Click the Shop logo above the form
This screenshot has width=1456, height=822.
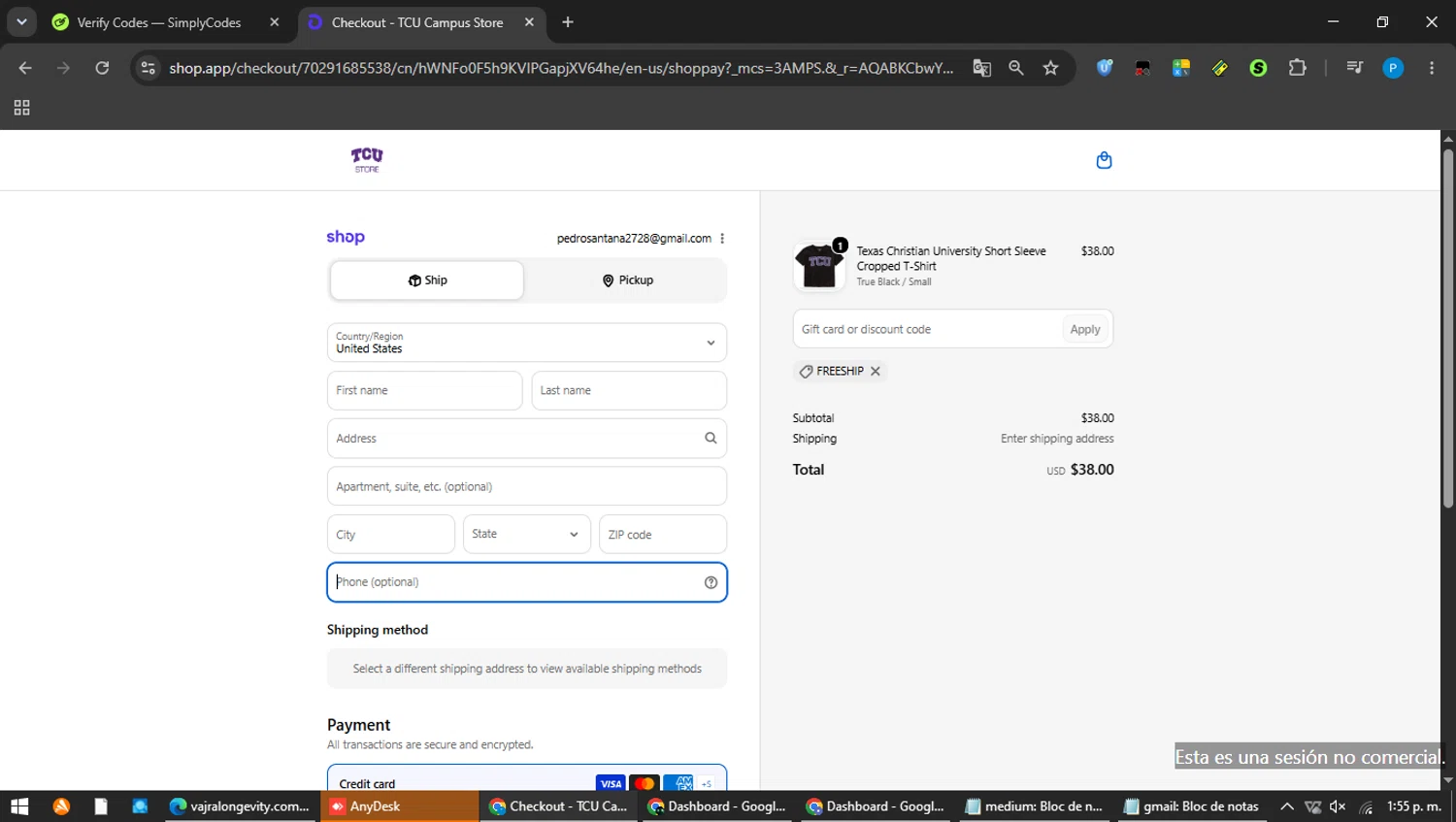[x=346, y=237]
